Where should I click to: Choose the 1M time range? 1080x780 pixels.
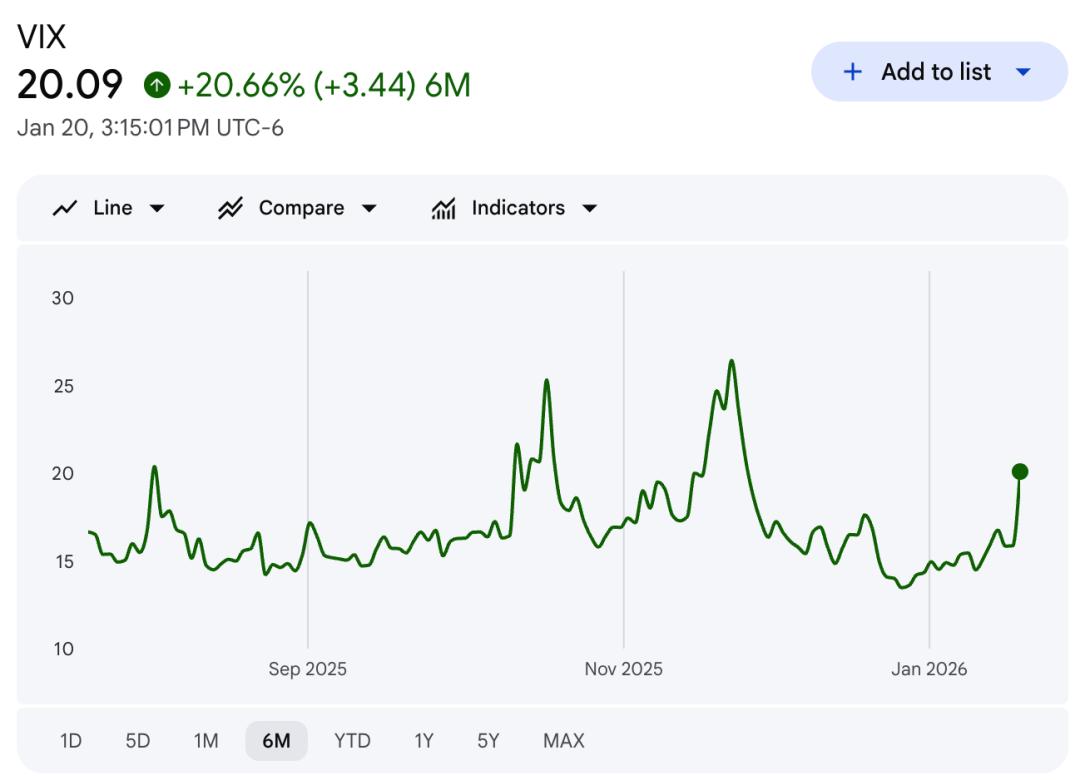(206, 741)
